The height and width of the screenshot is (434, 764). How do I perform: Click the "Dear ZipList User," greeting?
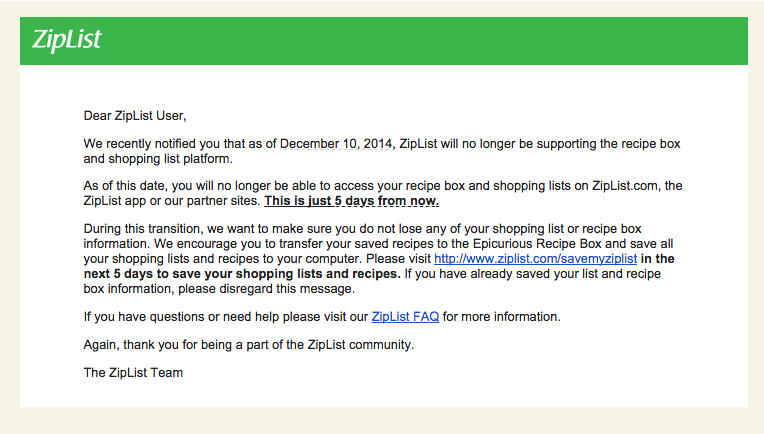coord(135,115)
